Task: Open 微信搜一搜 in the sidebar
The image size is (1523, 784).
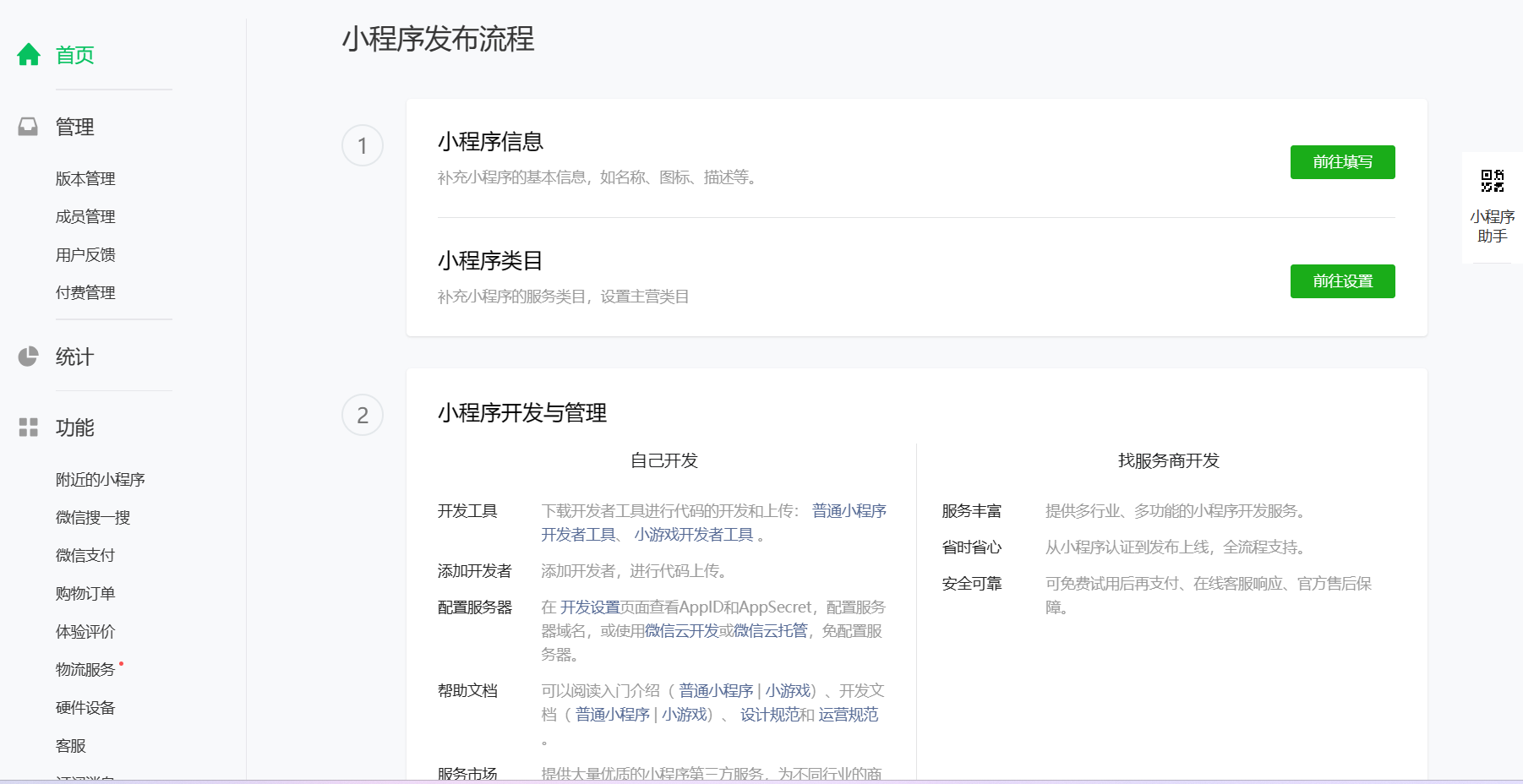Action: 93,518
